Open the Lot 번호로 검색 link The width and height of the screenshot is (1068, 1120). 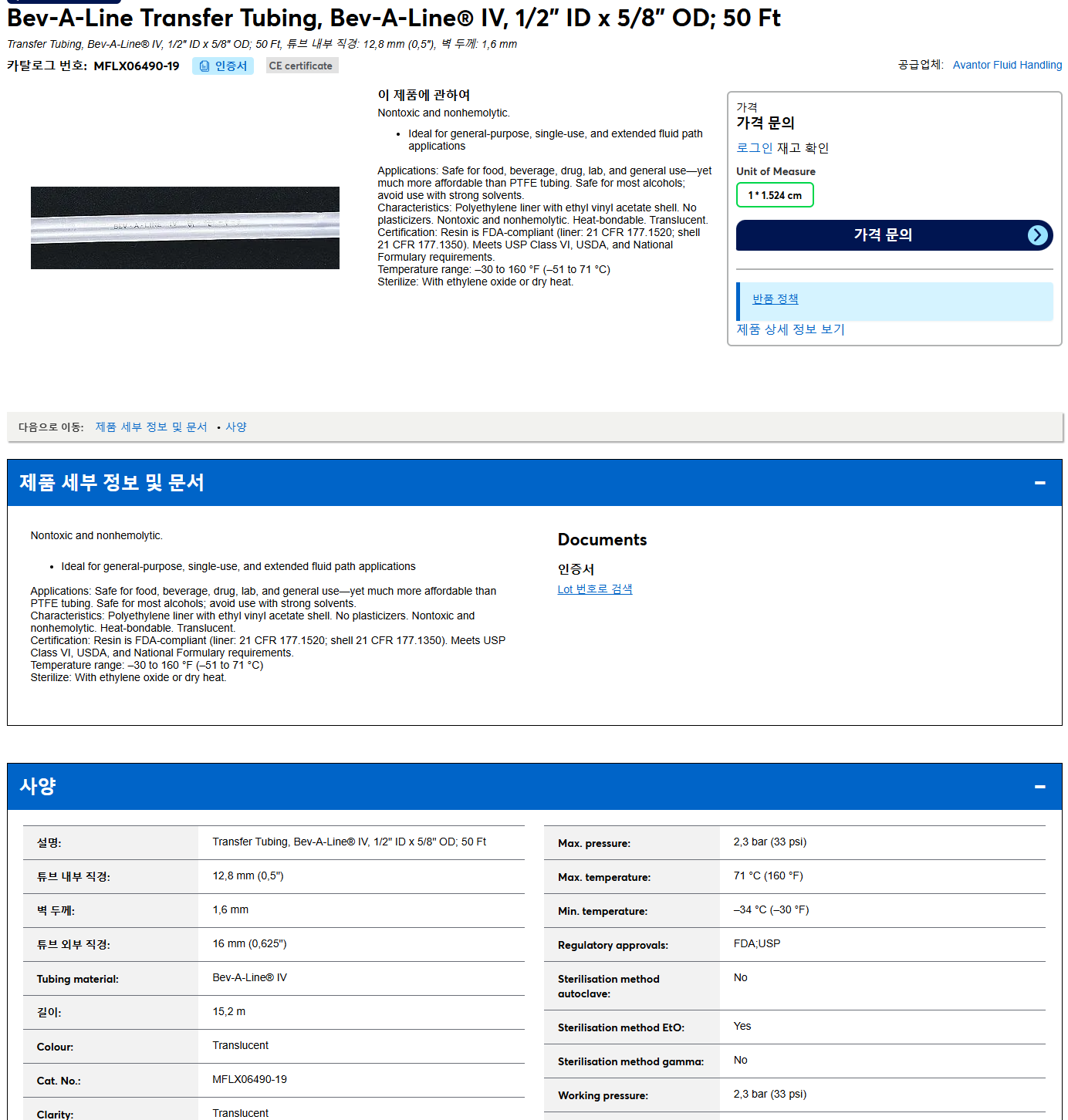pyautogui.click(x=595, y=589)
